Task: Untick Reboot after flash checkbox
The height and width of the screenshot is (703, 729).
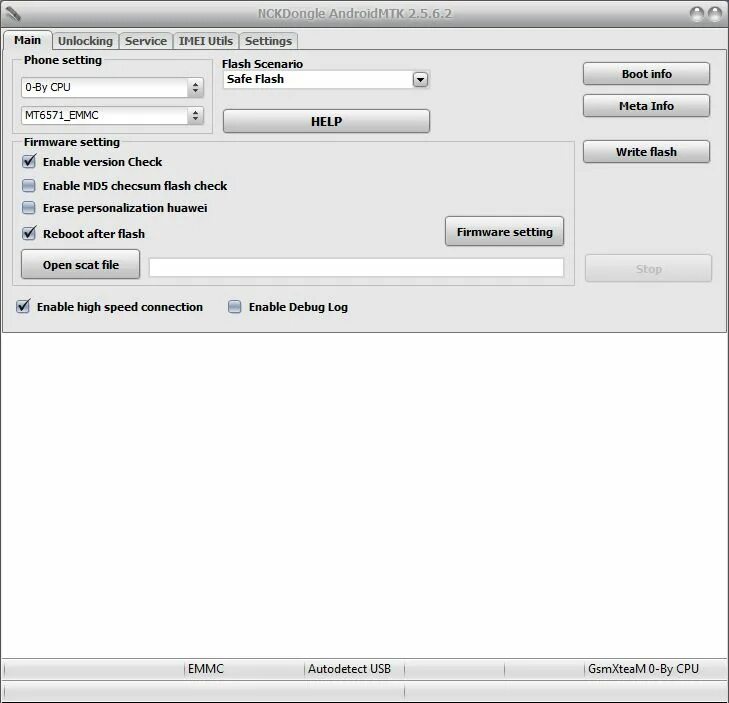Action: (29, 233)
